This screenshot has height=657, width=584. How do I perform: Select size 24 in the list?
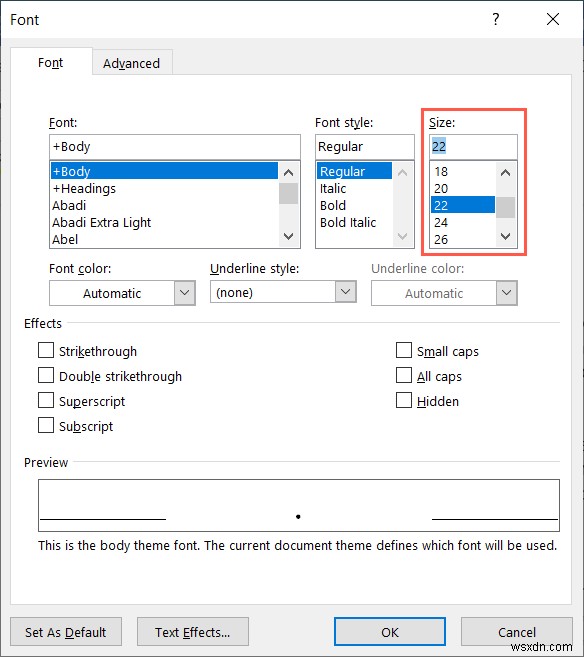click(463, 222)
